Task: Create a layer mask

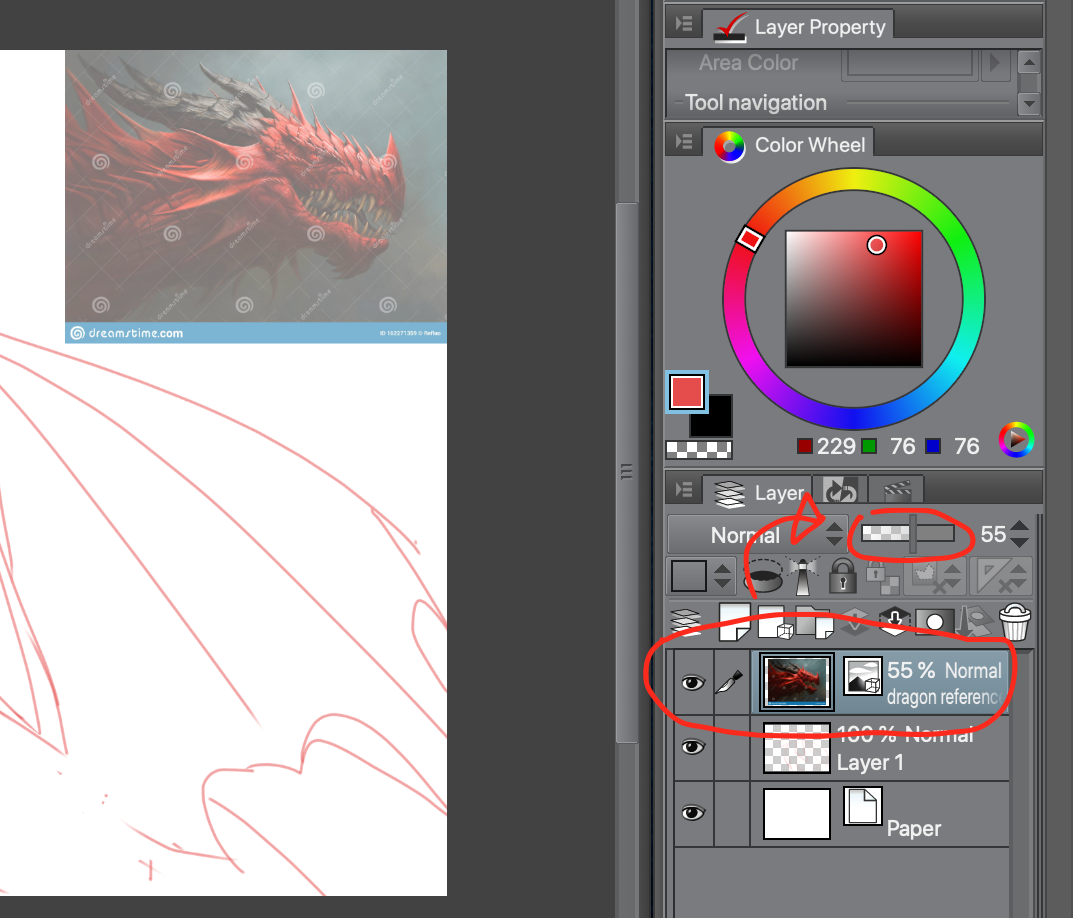Action: click(935, 622)
